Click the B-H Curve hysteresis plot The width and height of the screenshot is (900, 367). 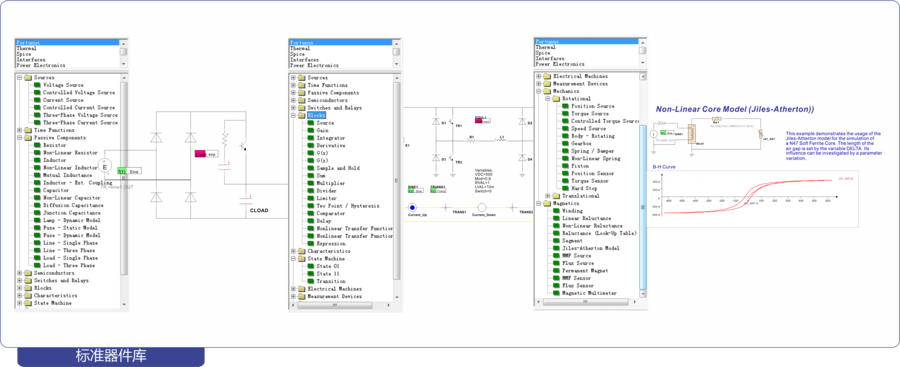(752, 198)
